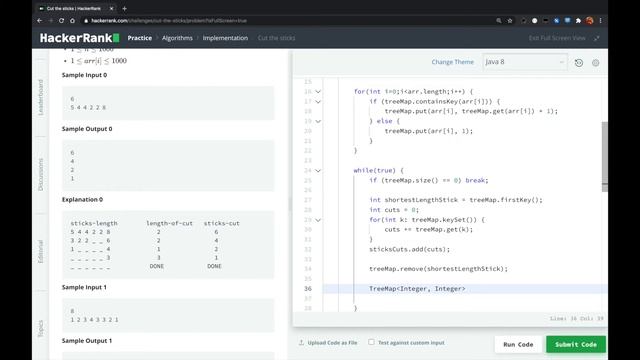Open the browser extensions puzzle icon
The width and height of the screenshot is (640, 360).
click(578, 20)
